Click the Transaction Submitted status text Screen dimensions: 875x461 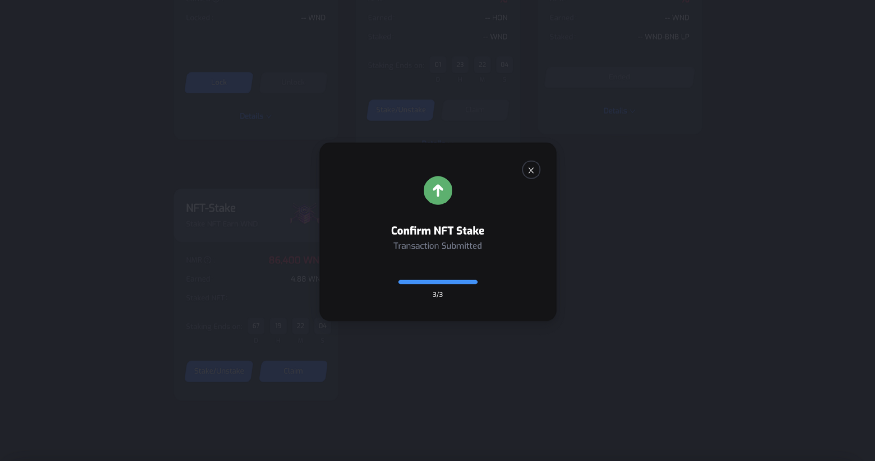pyautogui.click(x=438, y=246)
